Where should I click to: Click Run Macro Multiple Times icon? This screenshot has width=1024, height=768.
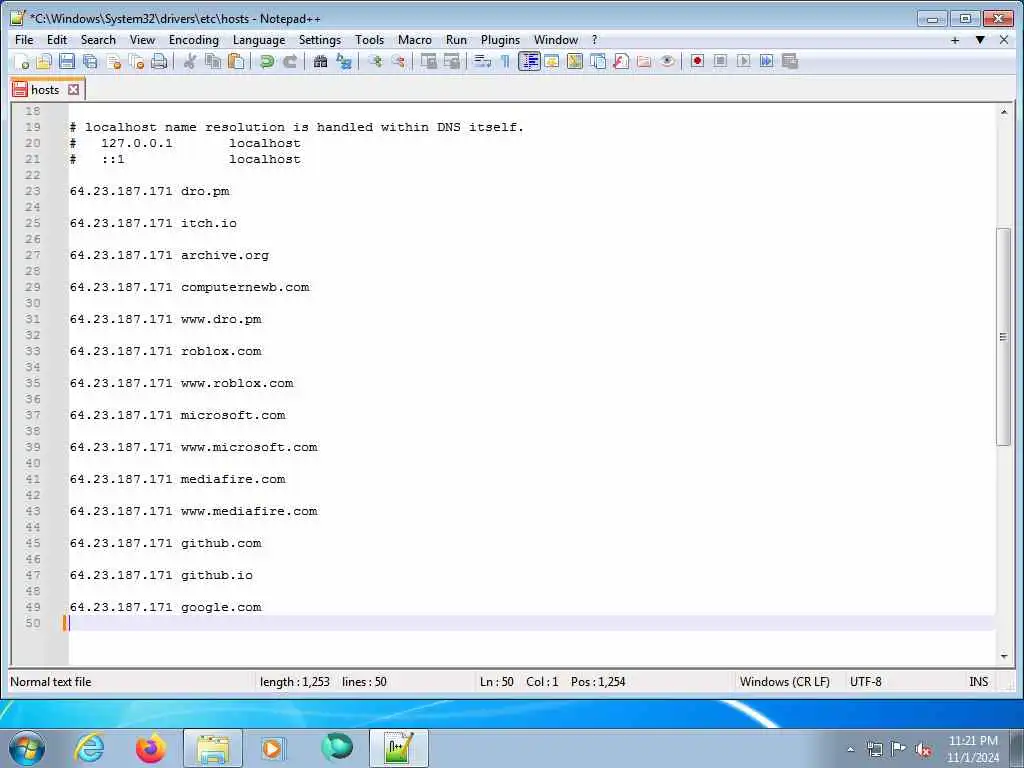click(x=767, y=61)
